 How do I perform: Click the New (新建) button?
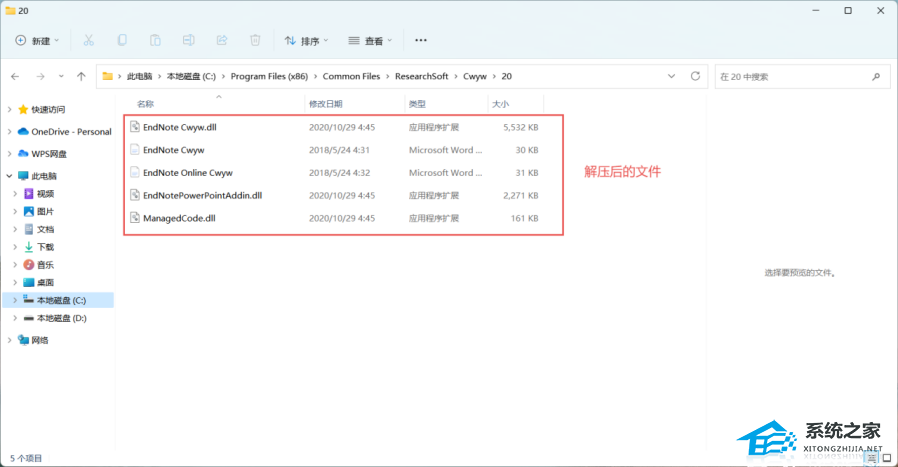point(37,41)
